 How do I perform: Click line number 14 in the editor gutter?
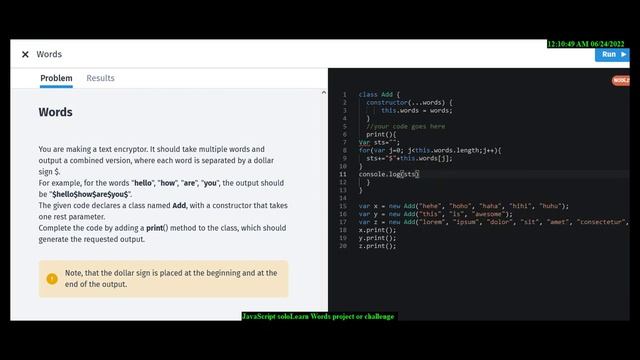[x=343, y=198]
